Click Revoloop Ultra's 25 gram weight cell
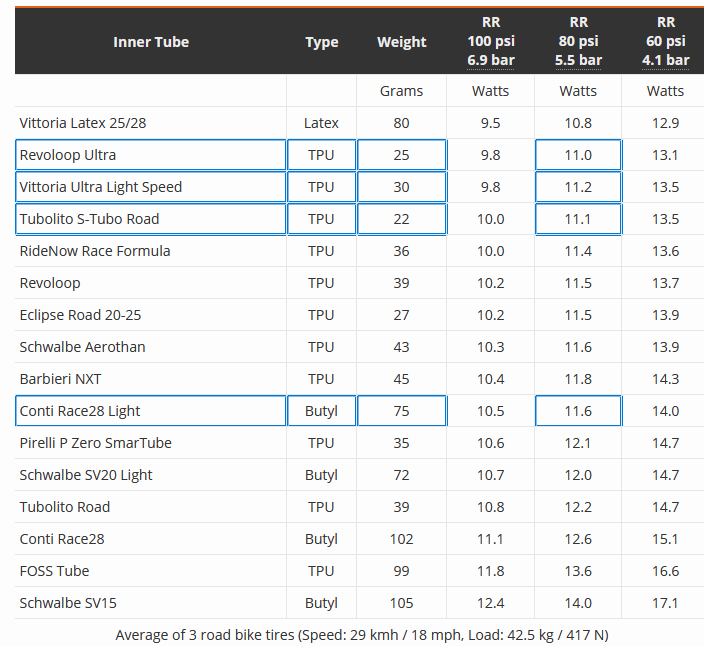The image size is (704, 646). 401,155
